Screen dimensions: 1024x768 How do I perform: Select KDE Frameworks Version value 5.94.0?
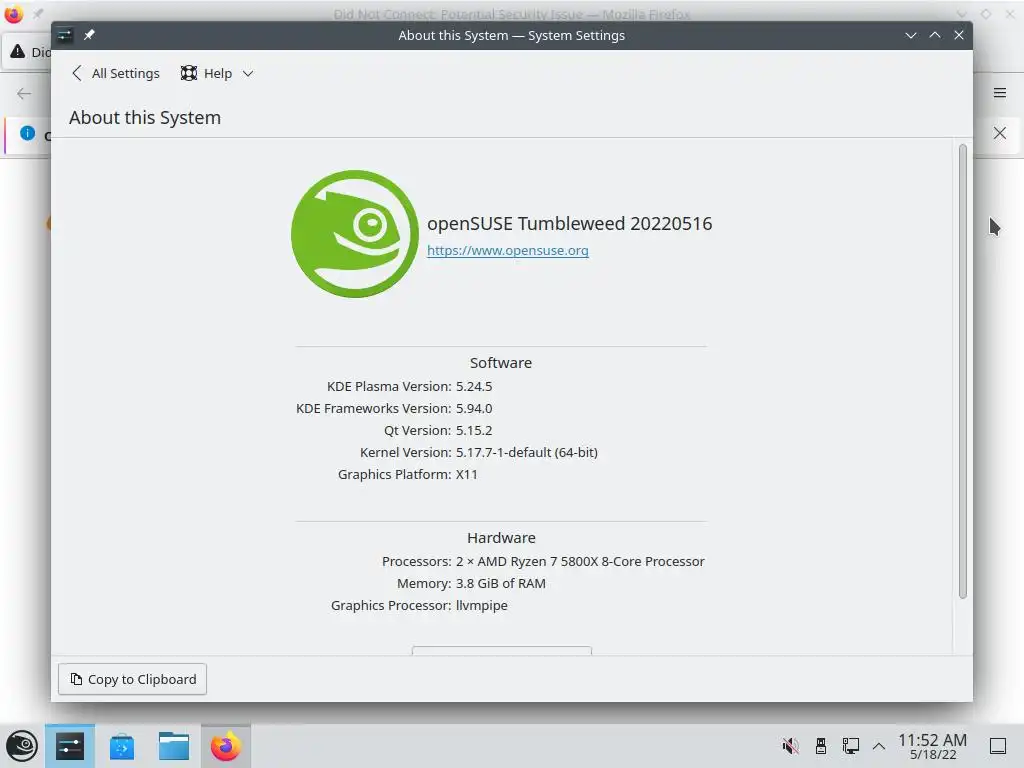pos(474,409)
